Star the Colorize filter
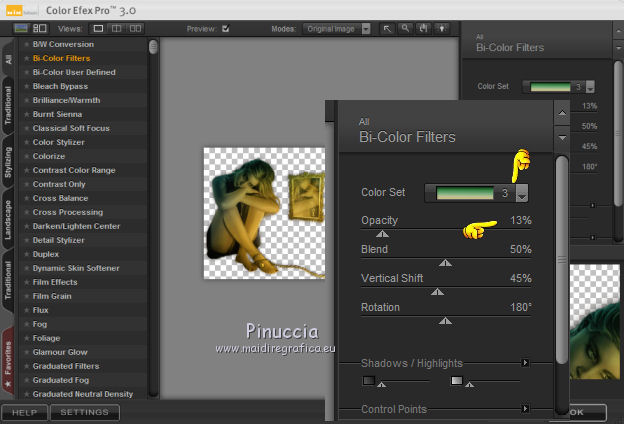This screenshot has height=424, width=624. (x=27, y=156)
